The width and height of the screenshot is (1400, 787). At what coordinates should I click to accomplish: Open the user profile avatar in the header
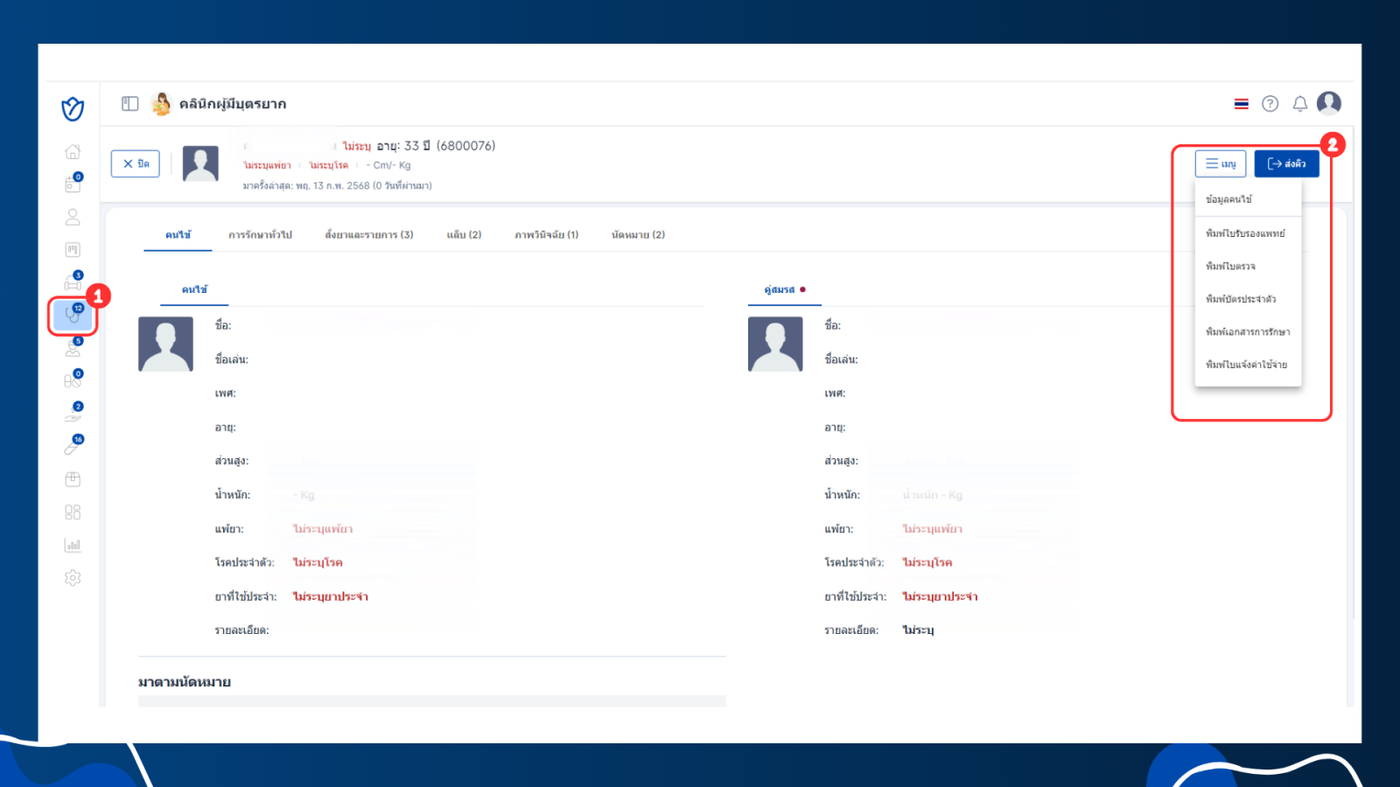1329,103
